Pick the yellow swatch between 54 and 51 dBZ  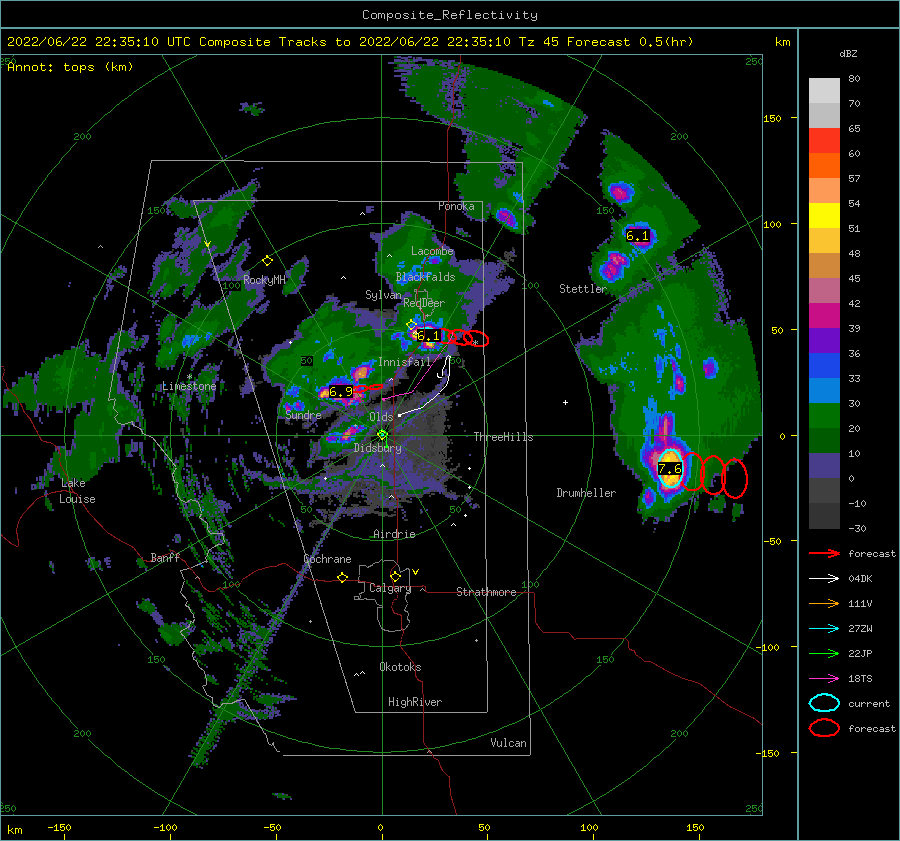tap(824, 215)
